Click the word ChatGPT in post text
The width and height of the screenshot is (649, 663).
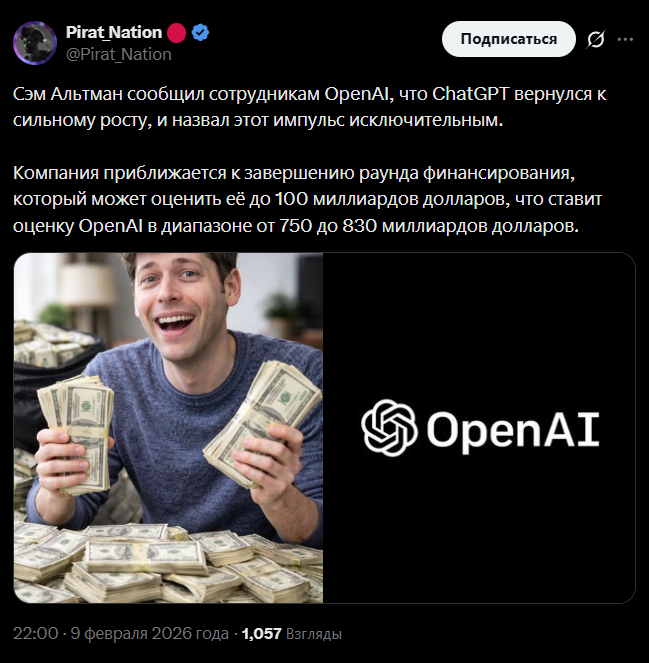[470, 94]
